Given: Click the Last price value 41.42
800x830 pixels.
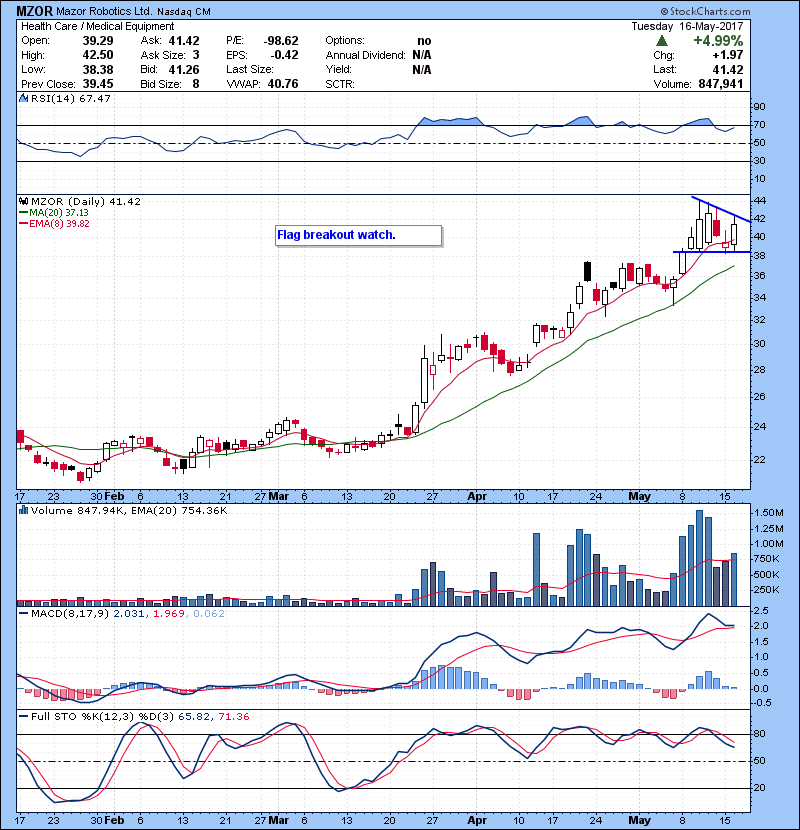Looking at the screenshot, I should click(x=727, y=69).
